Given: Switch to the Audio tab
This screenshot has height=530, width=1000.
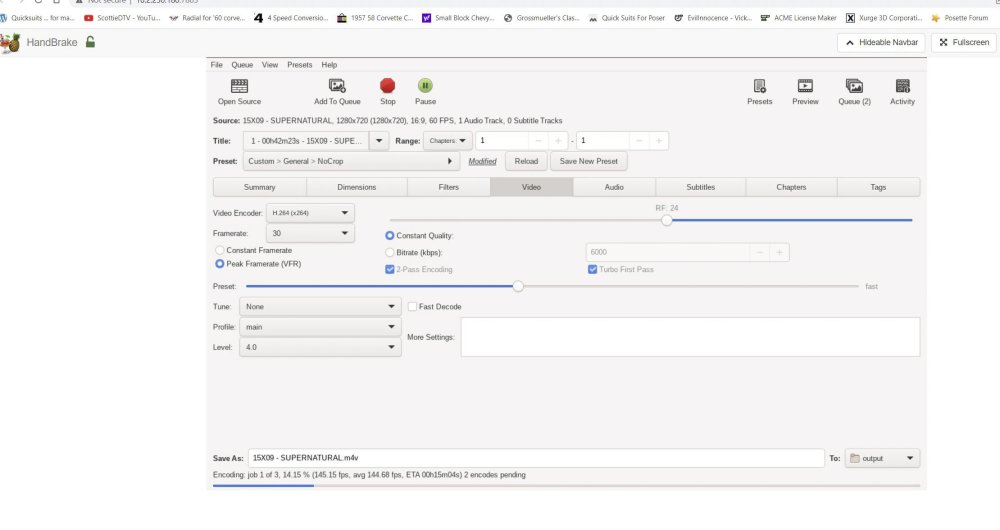Looking at the screenshot, I should tap(614, 187).
